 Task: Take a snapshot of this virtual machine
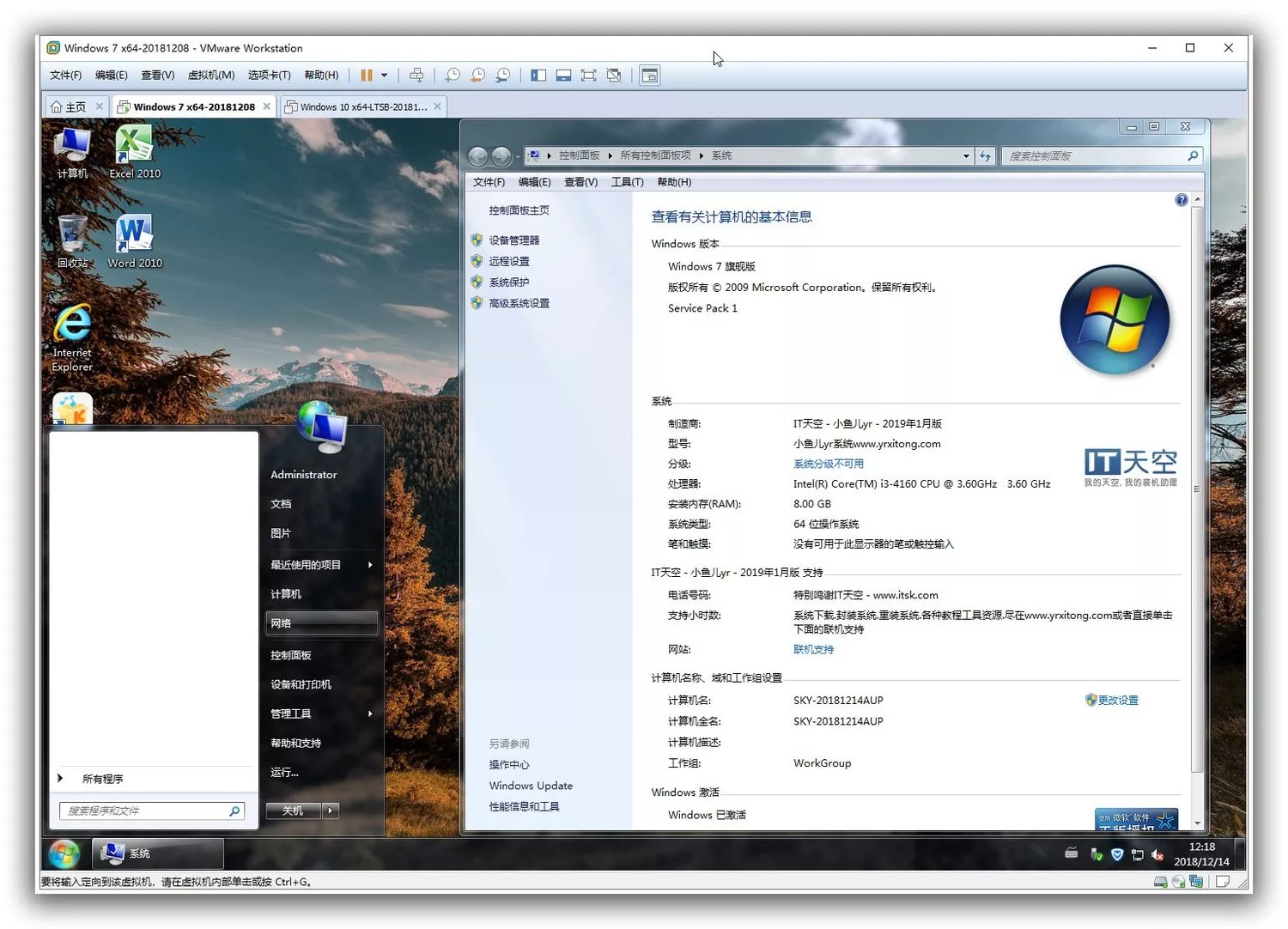(x=453, y=76)
